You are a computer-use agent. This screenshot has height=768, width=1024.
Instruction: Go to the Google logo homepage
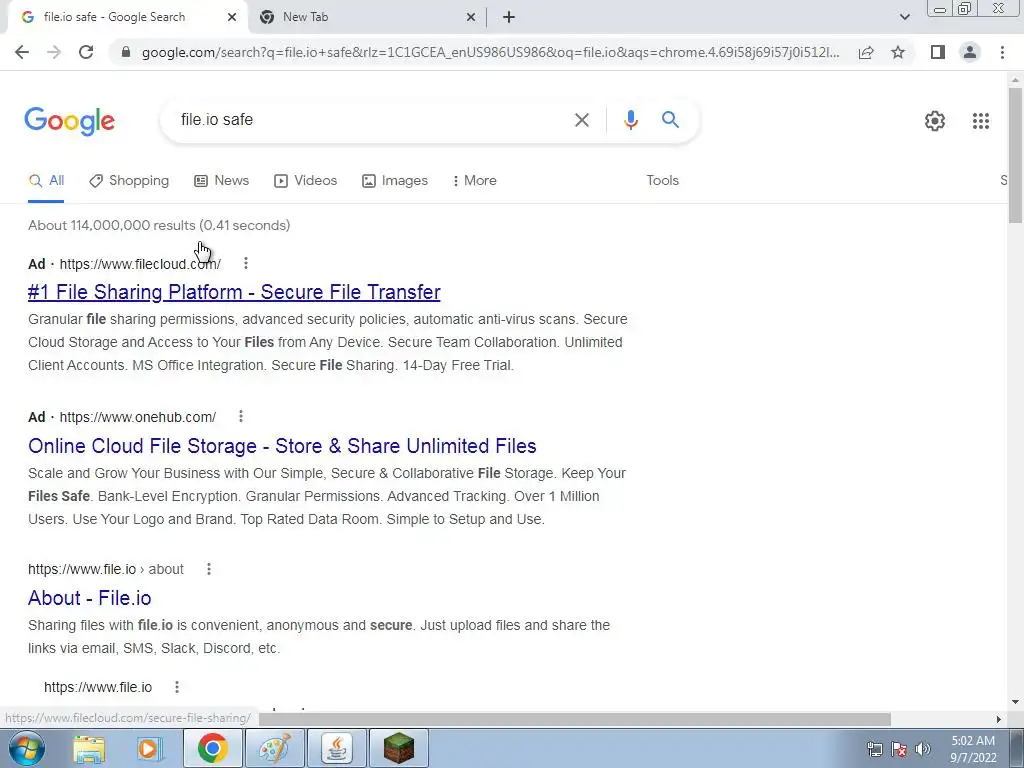(69, 121)
